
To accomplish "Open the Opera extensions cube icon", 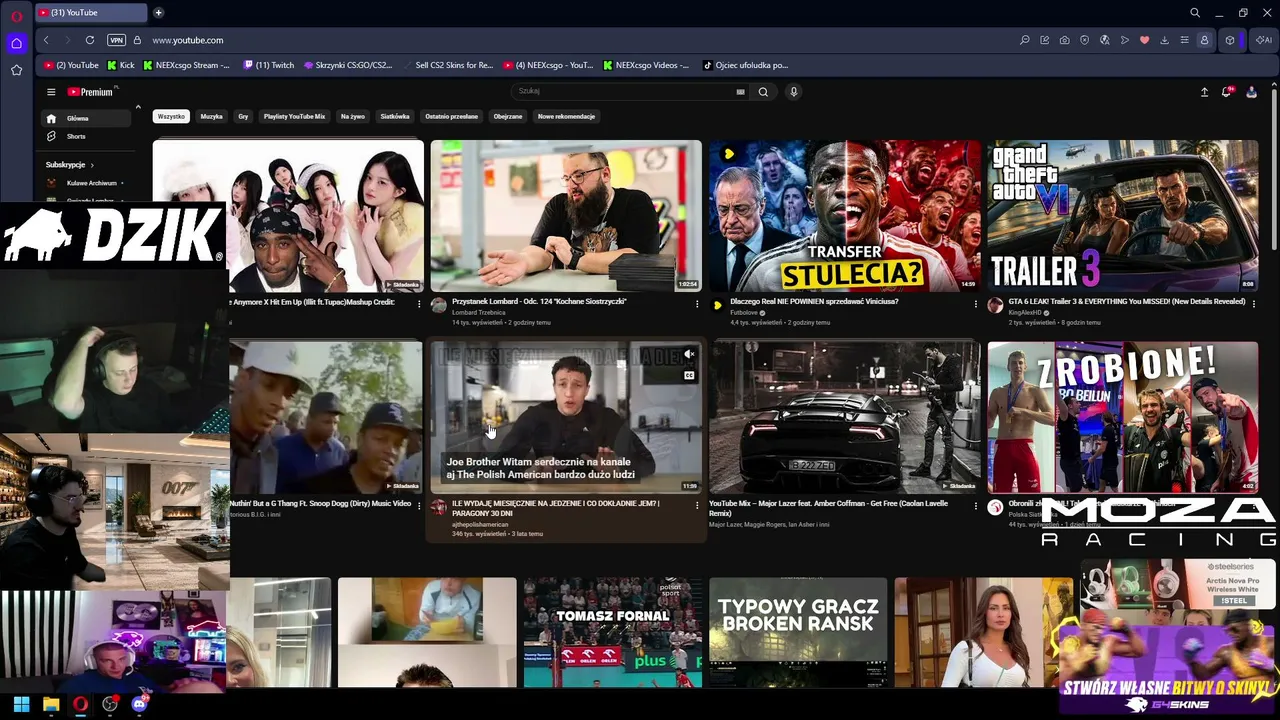I will tap(1230, 40).
